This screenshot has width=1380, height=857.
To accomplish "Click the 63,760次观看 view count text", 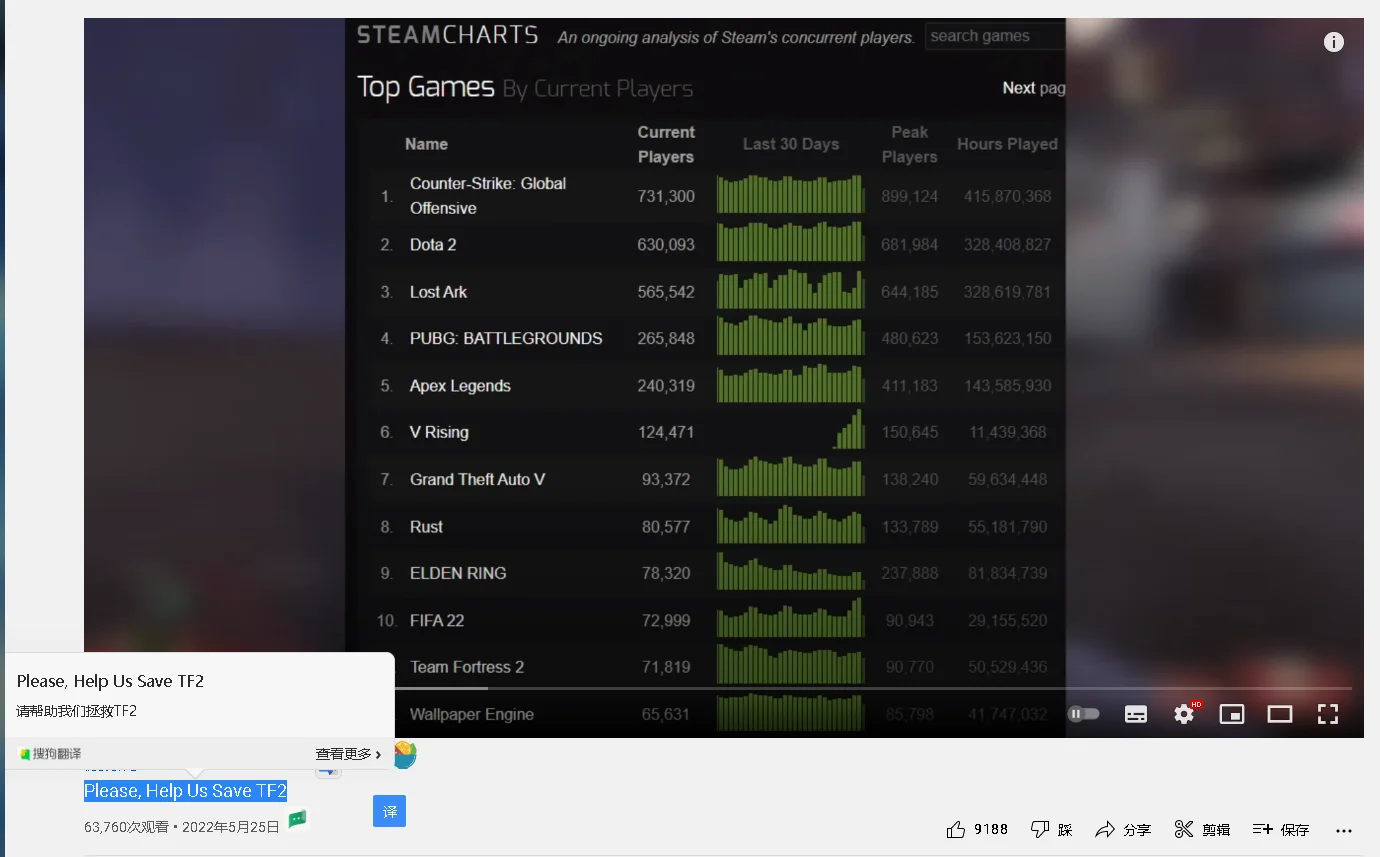I will [x=128, y=827].
